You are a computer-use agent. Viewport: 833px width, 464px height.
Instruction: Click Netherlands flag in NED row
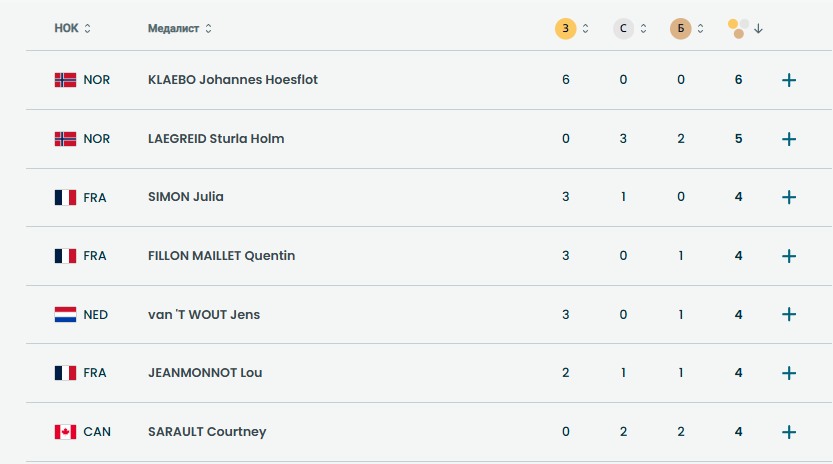65,315
